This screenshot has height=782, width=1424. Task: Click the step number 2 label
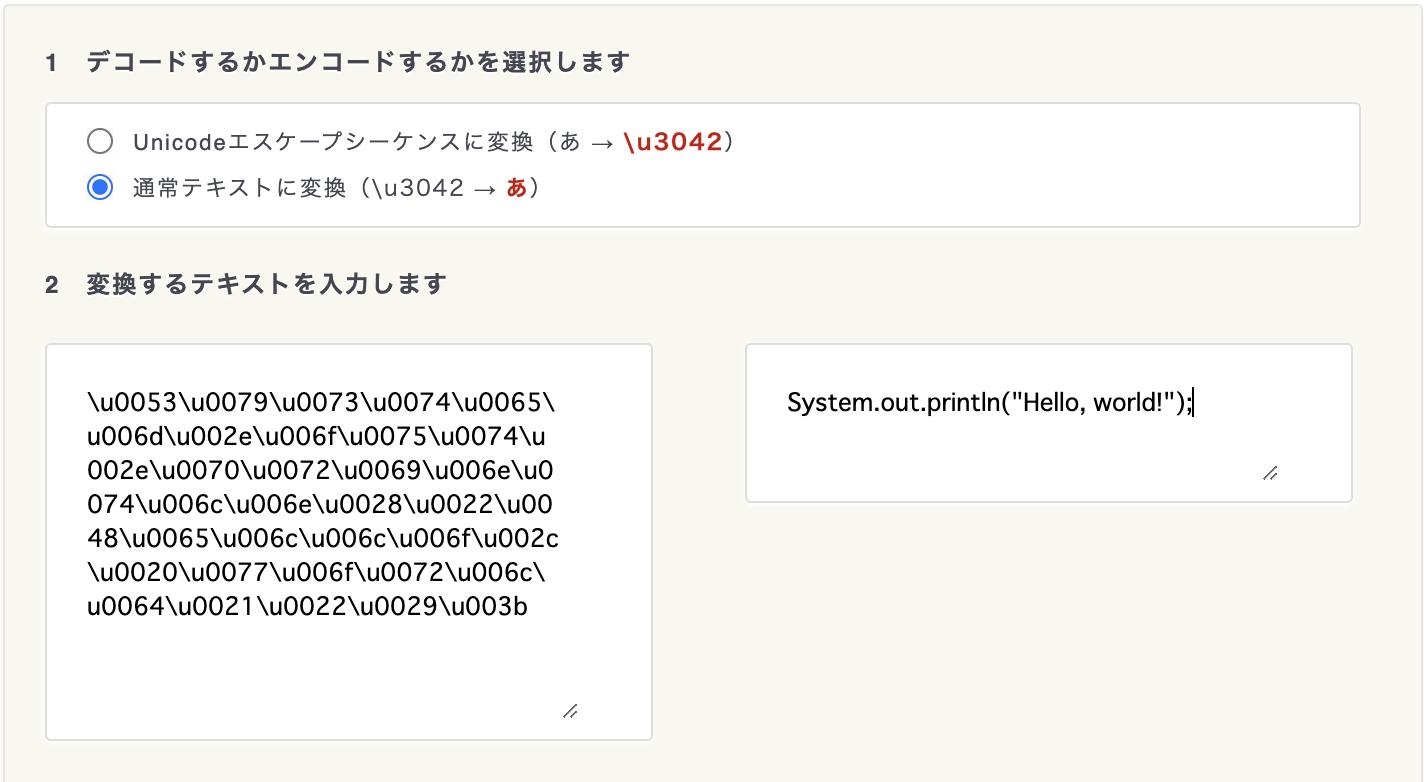click(x=51, y=285)
